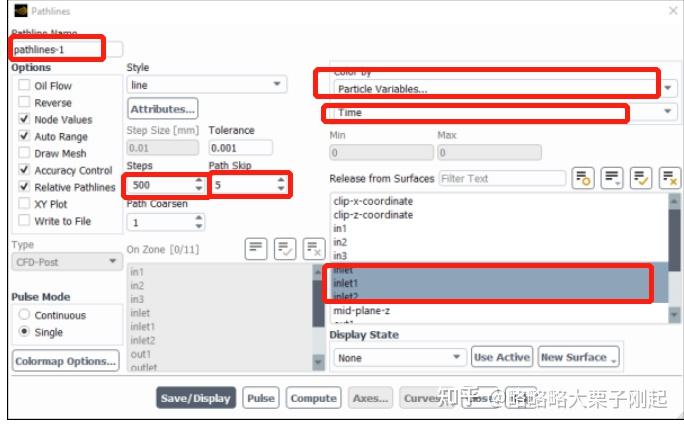684x426 pixels.
Task: Decrease Path Skip value
Action: [281, 189]
